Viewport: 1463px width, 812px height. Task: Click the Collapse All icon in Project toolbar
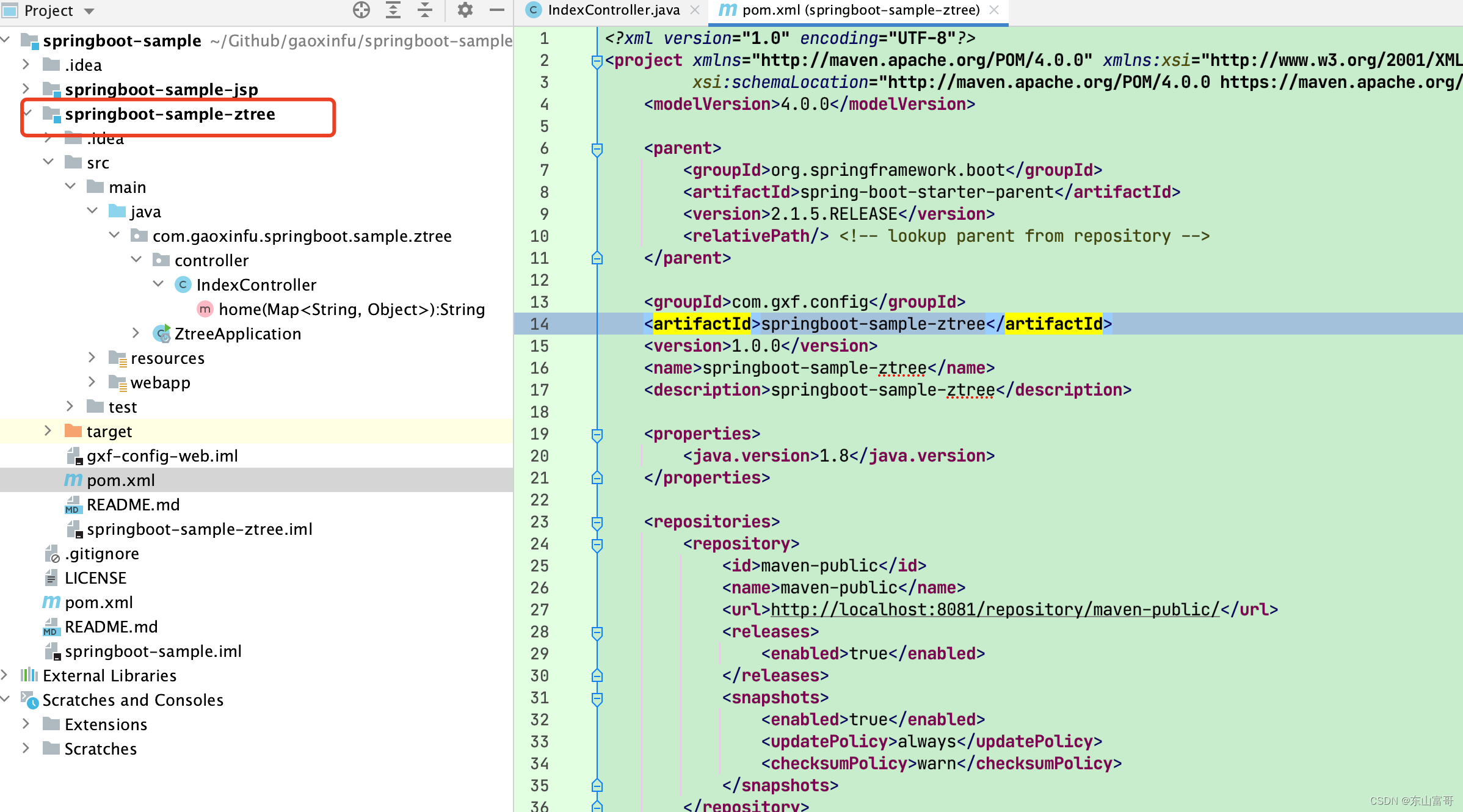coord(425,10)
